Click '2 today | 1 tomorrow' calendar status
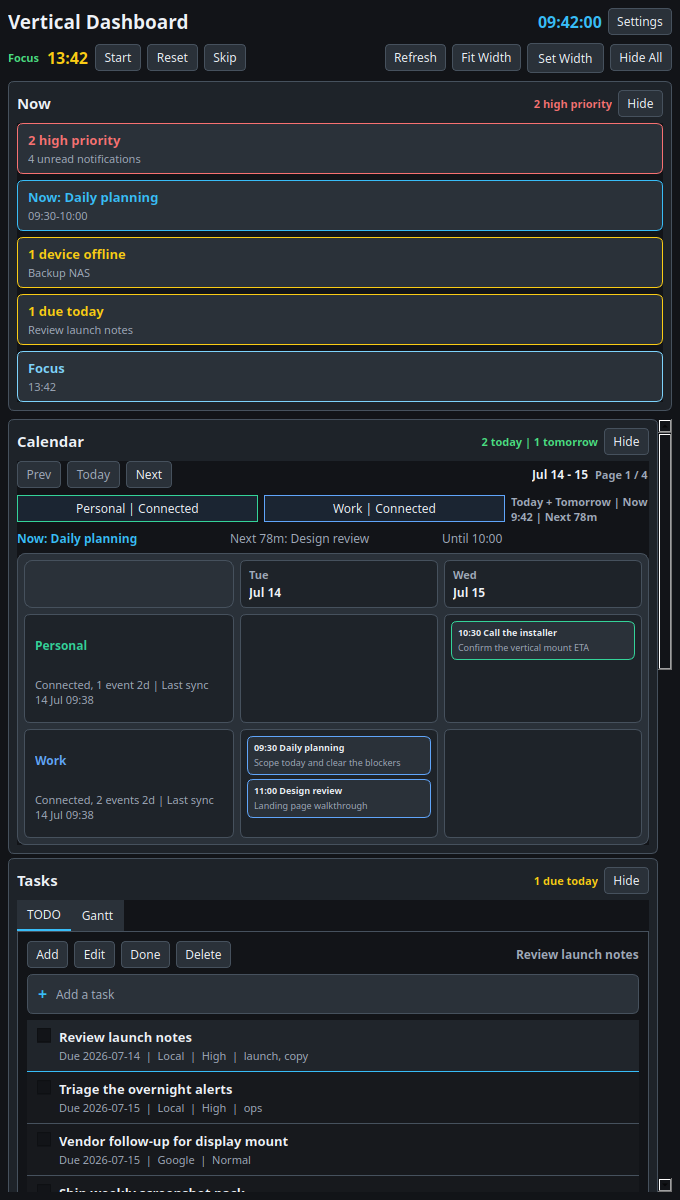680x1200 pixels. [x=539, y=442]
